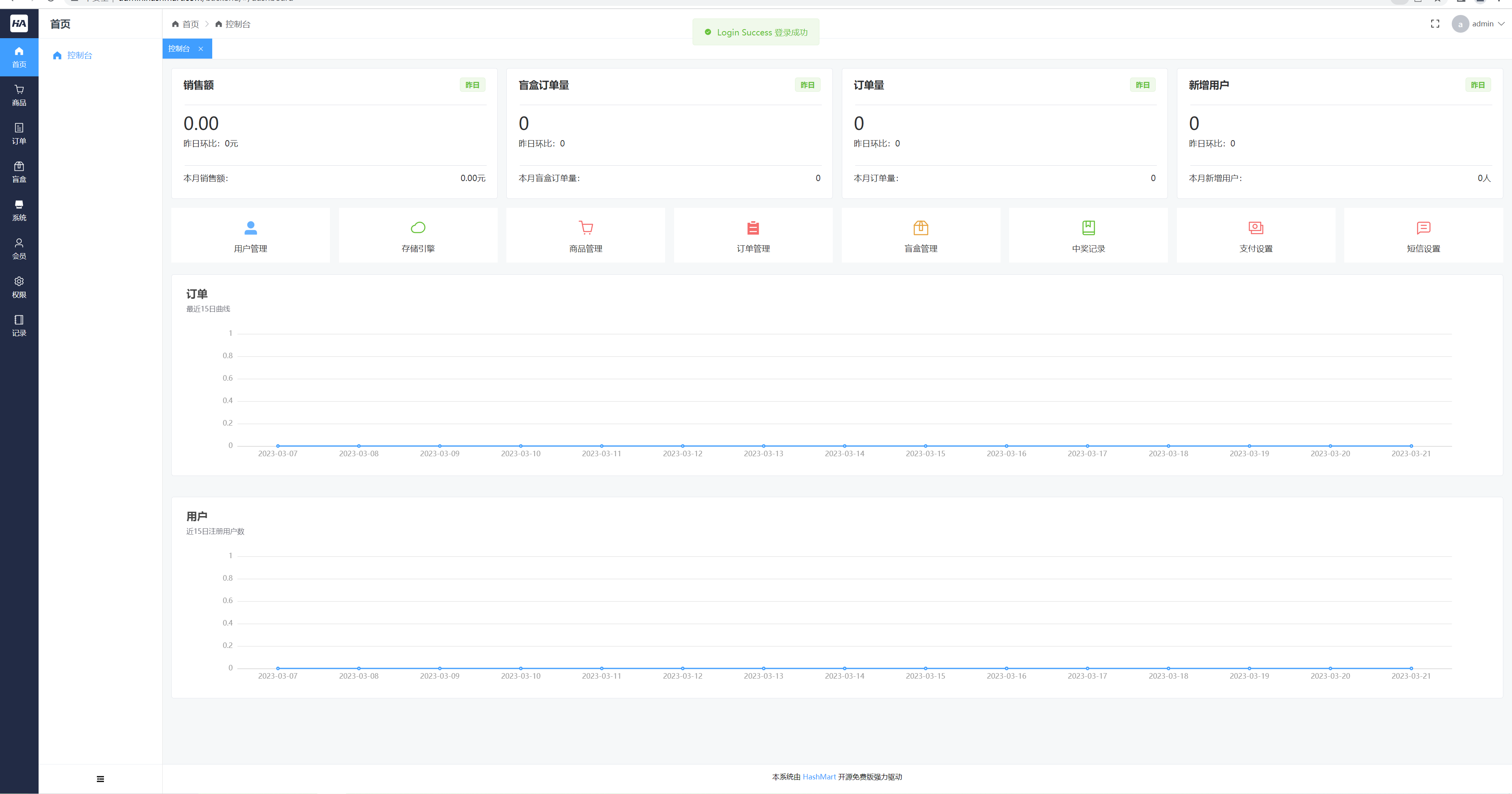Viewport: 1512px width, 794px height.
Task: Open 订单管理 order management shortcut
Action: pos(753,236)
